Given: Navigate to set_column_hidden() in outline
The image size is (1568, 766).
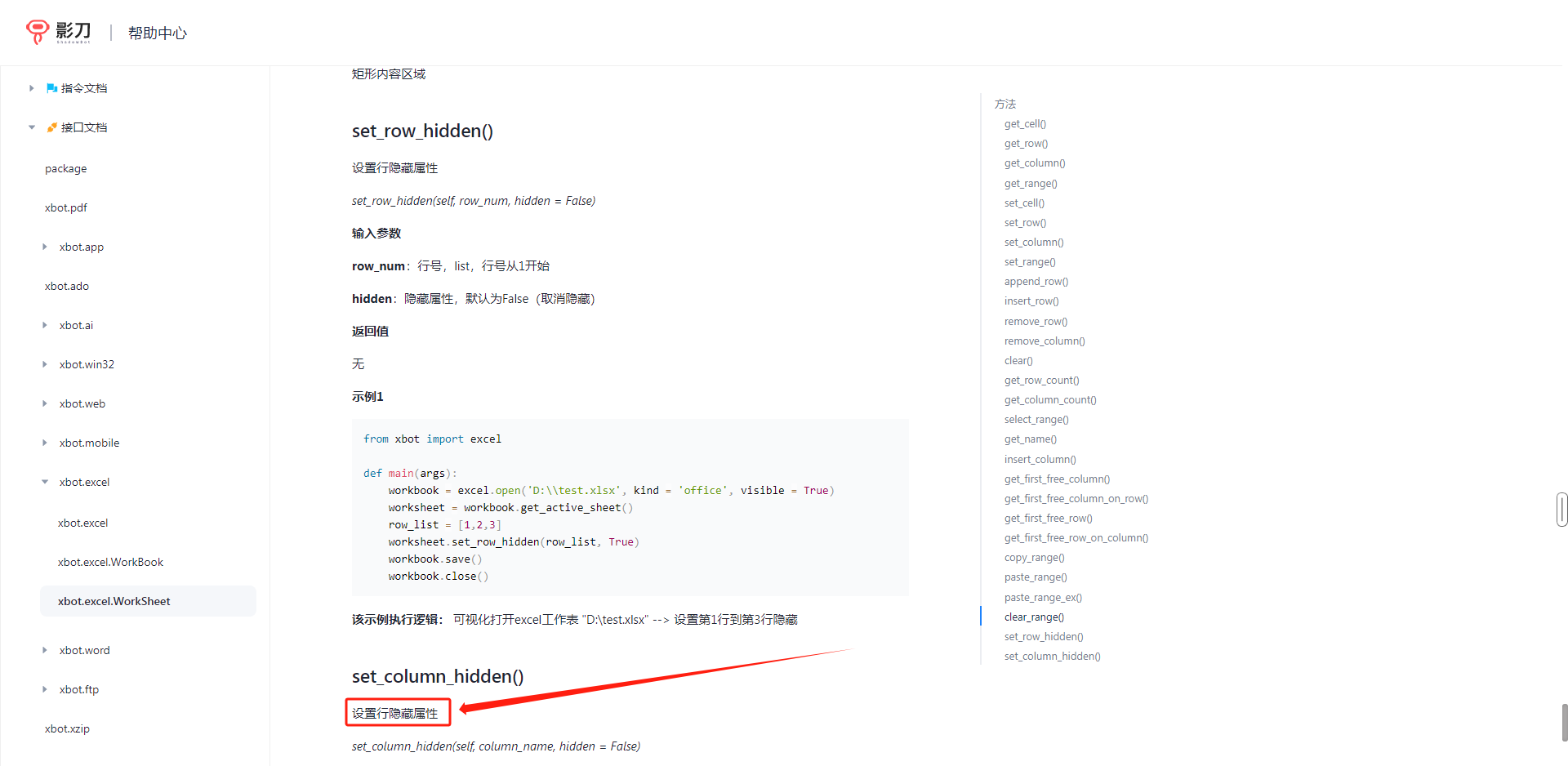Looking at the screenshot, I should pyautogui.click(x=1052, y=657).
